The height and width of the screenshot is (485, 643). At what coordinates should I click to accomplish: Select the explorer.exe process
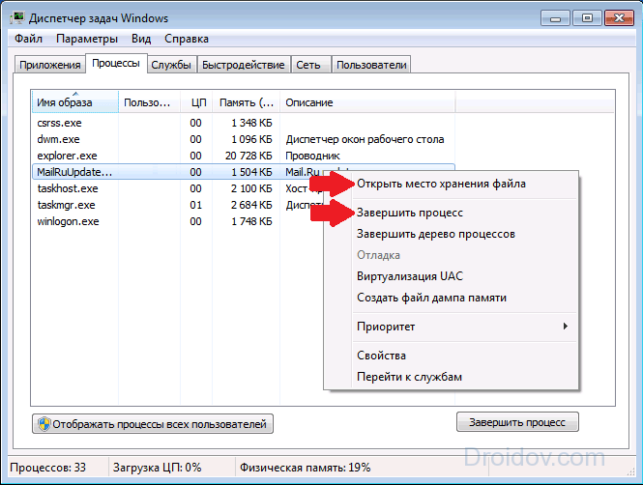[x=243, y=156]
